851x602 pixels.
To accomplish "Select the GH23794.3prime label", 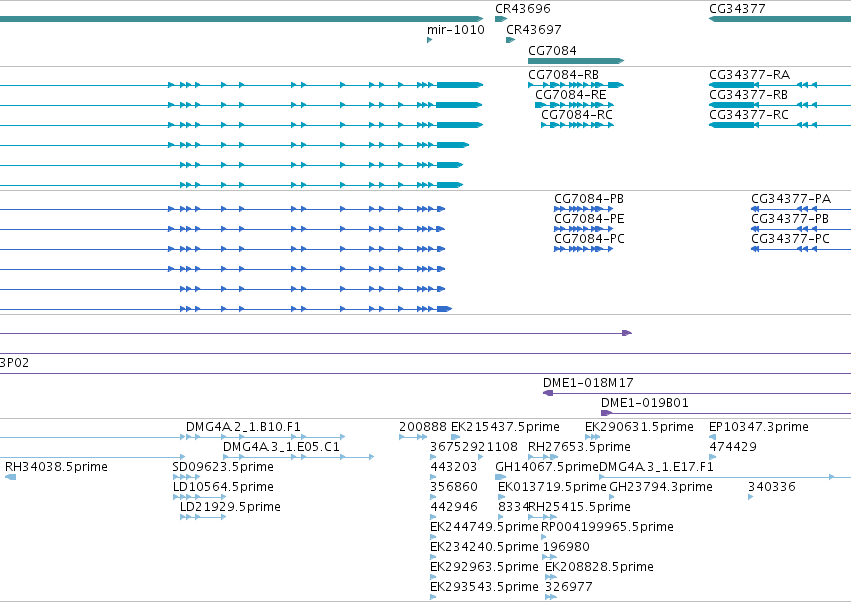I will click(x=661, y=487).
